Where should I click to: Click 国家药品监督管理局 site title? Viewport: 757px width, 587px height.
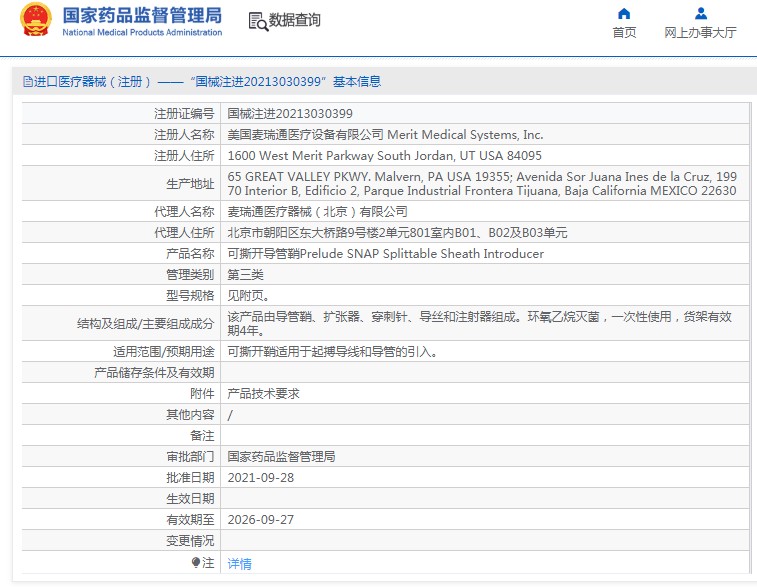pyautogui.click(x=142, y=15)
